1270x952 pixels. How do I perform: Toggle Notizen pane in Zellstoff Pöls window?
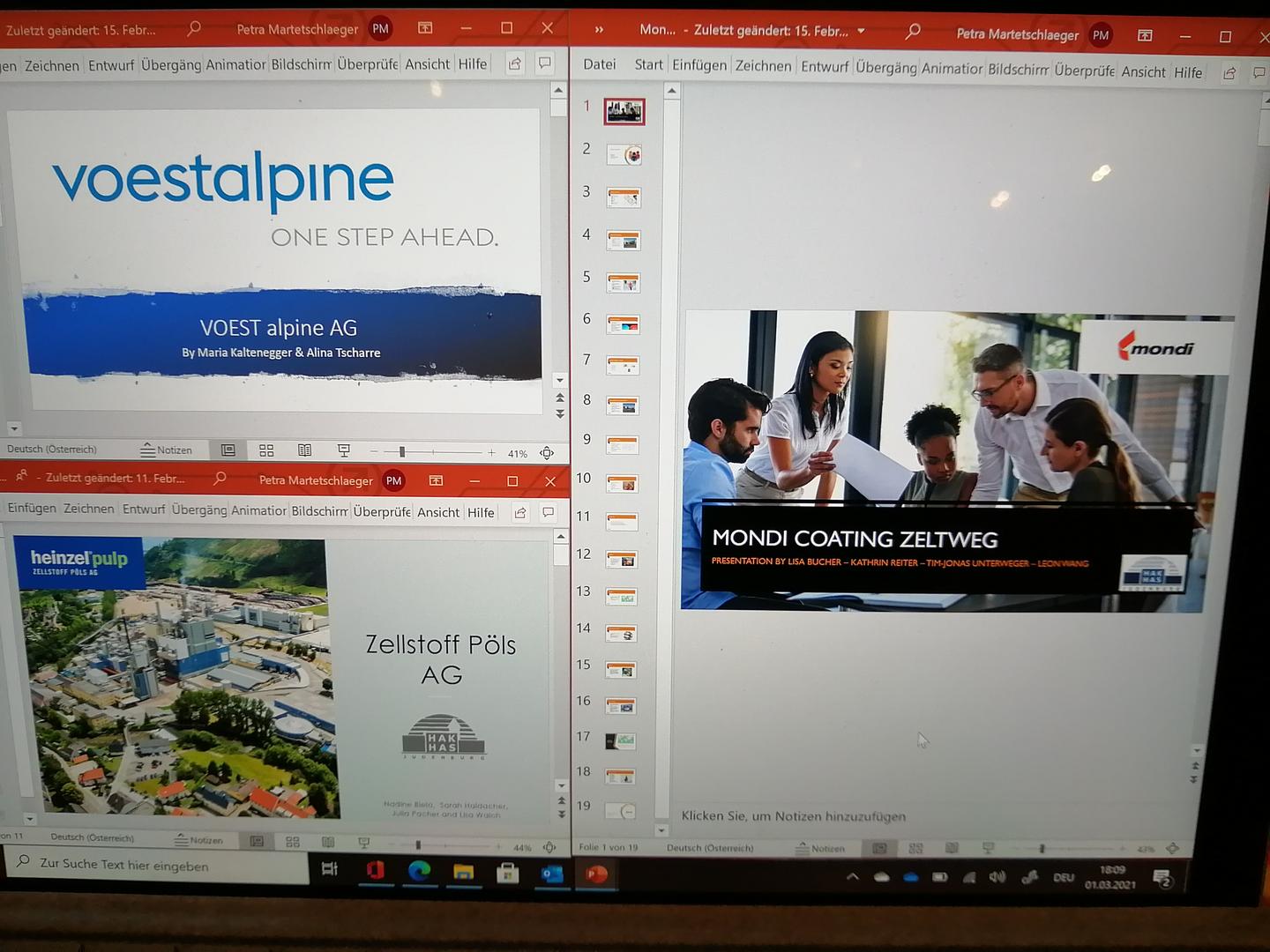tap(198, 840)
